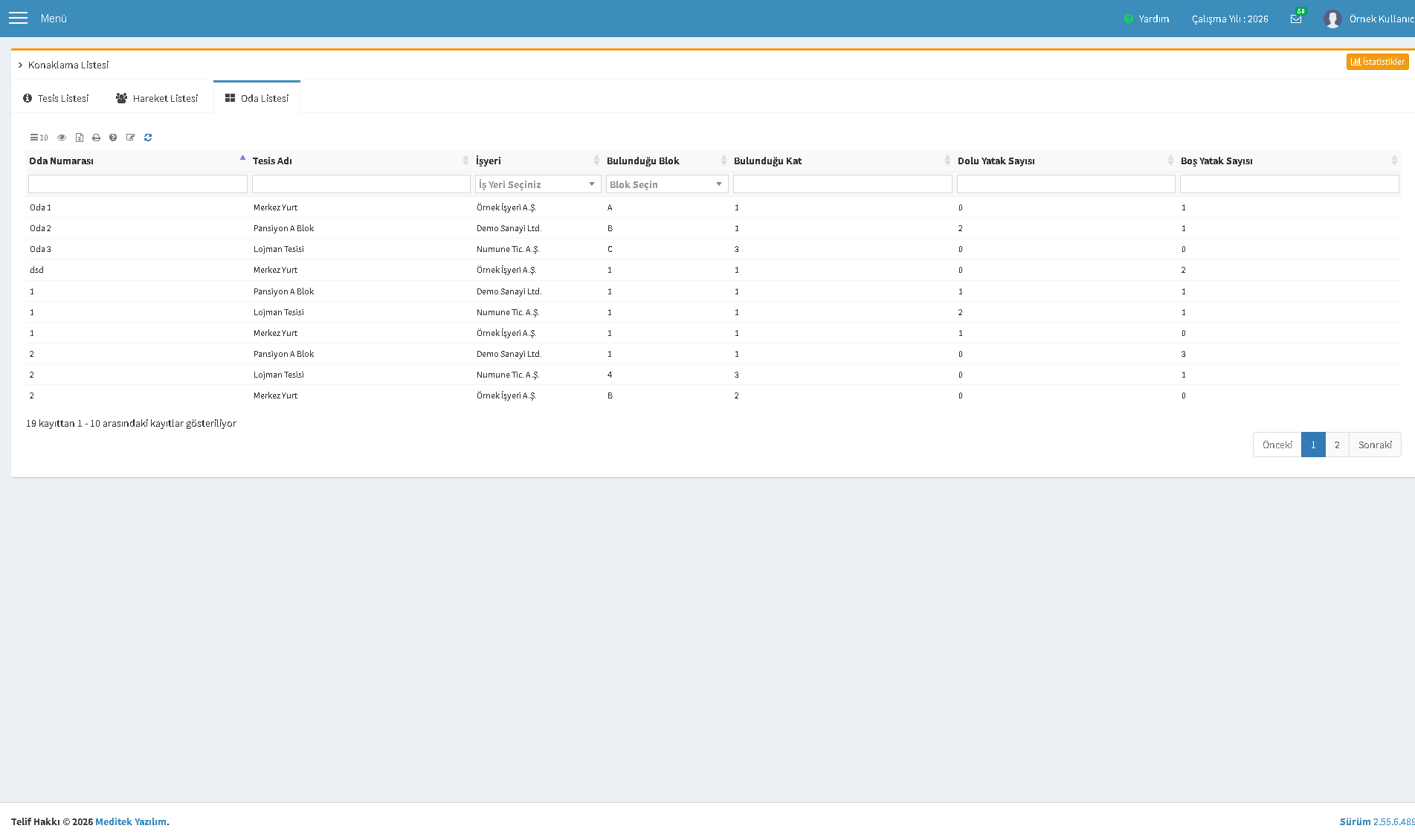Switch to the Tesis Listesi tab
Screen dimensions: 1415x840
(56, 98)
